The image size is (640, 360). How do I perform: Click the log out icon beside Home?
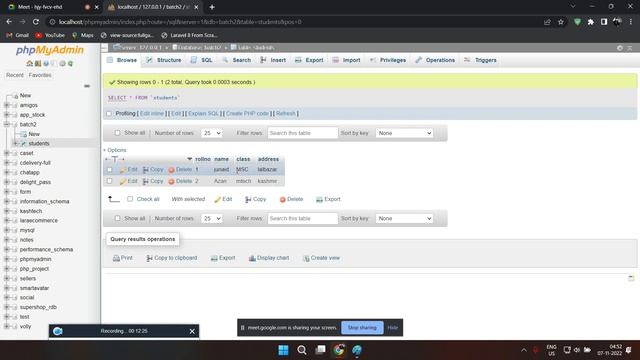(38, 63)
